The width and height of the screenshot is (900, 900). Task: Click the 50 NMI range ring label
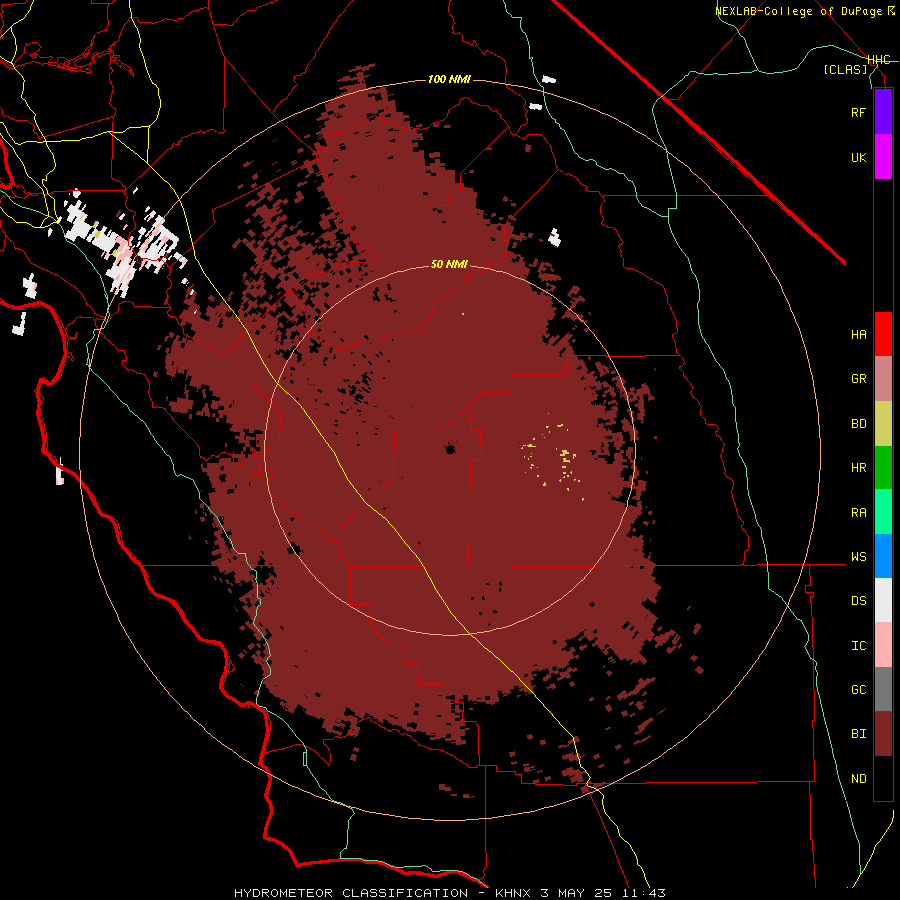(449, 264)
